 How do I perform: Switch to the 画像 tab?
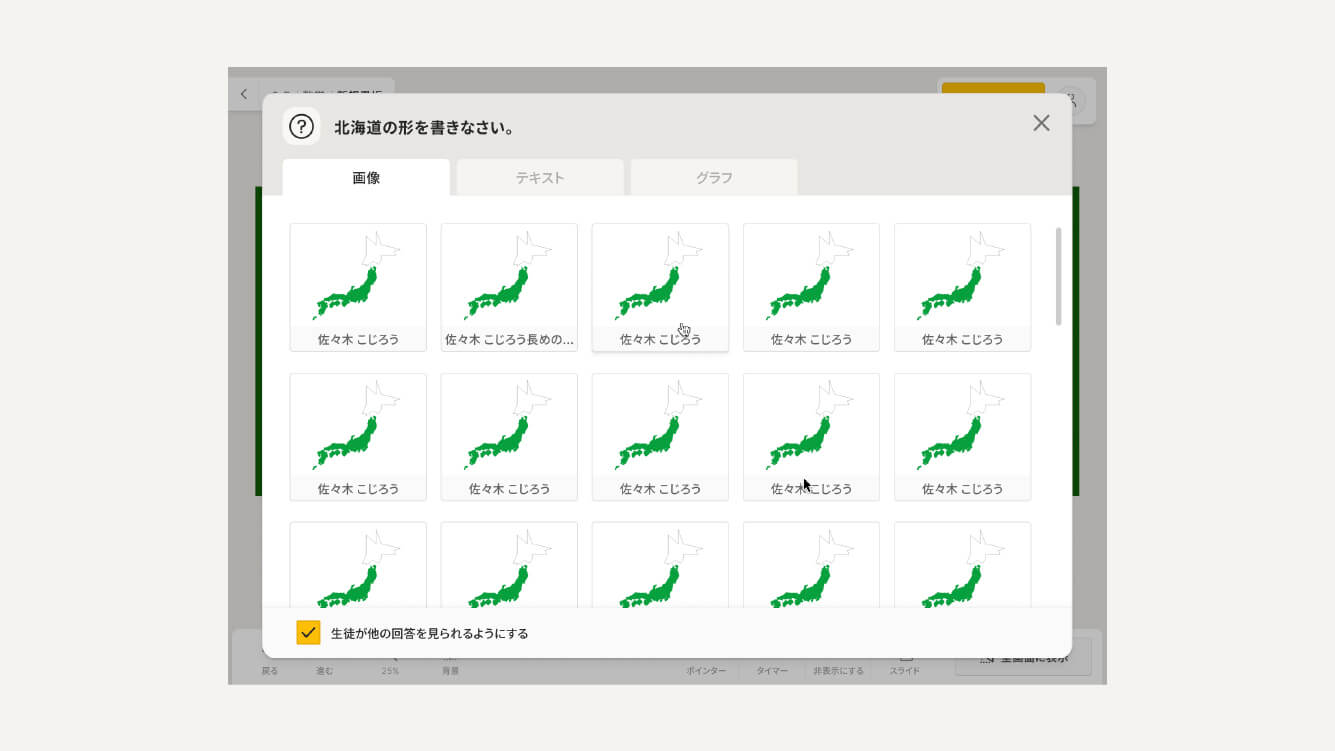coord(366,178)
